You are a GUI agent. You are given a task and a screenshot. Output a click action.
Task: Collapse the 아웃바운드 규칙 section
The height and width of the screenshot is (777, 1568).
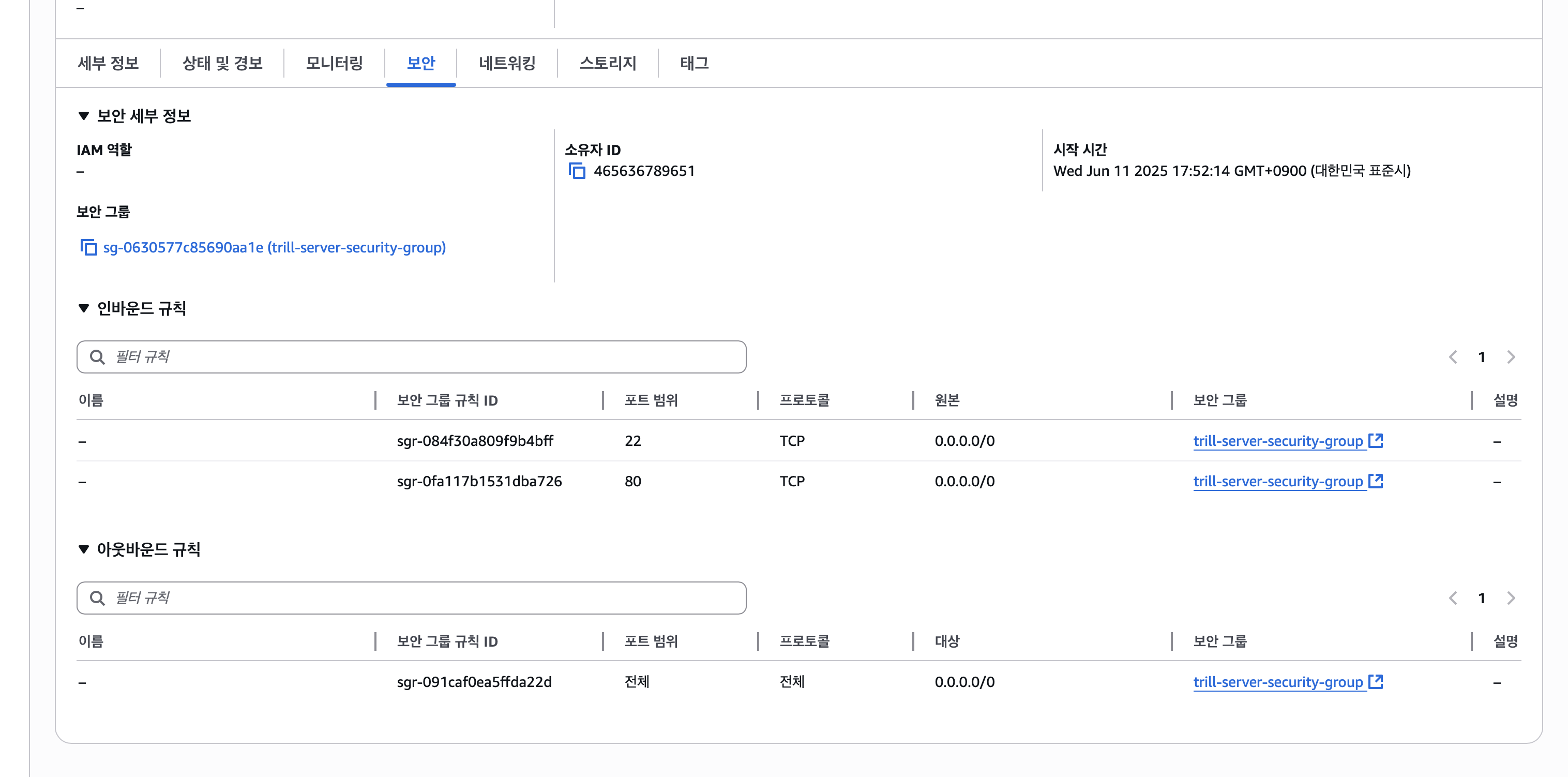pyautogui.click(x=84, y=549)
